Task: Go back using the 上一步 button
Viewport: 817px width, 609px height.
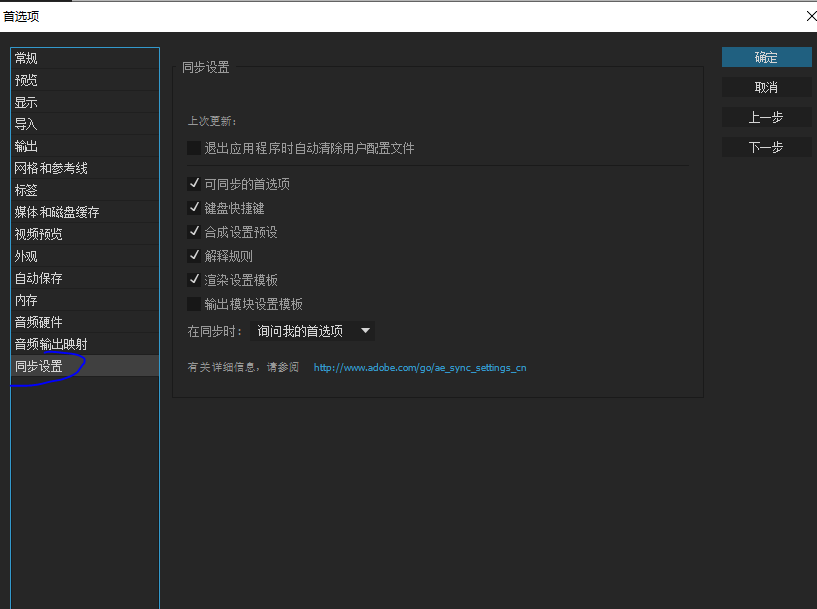Action: click(766, 117)
